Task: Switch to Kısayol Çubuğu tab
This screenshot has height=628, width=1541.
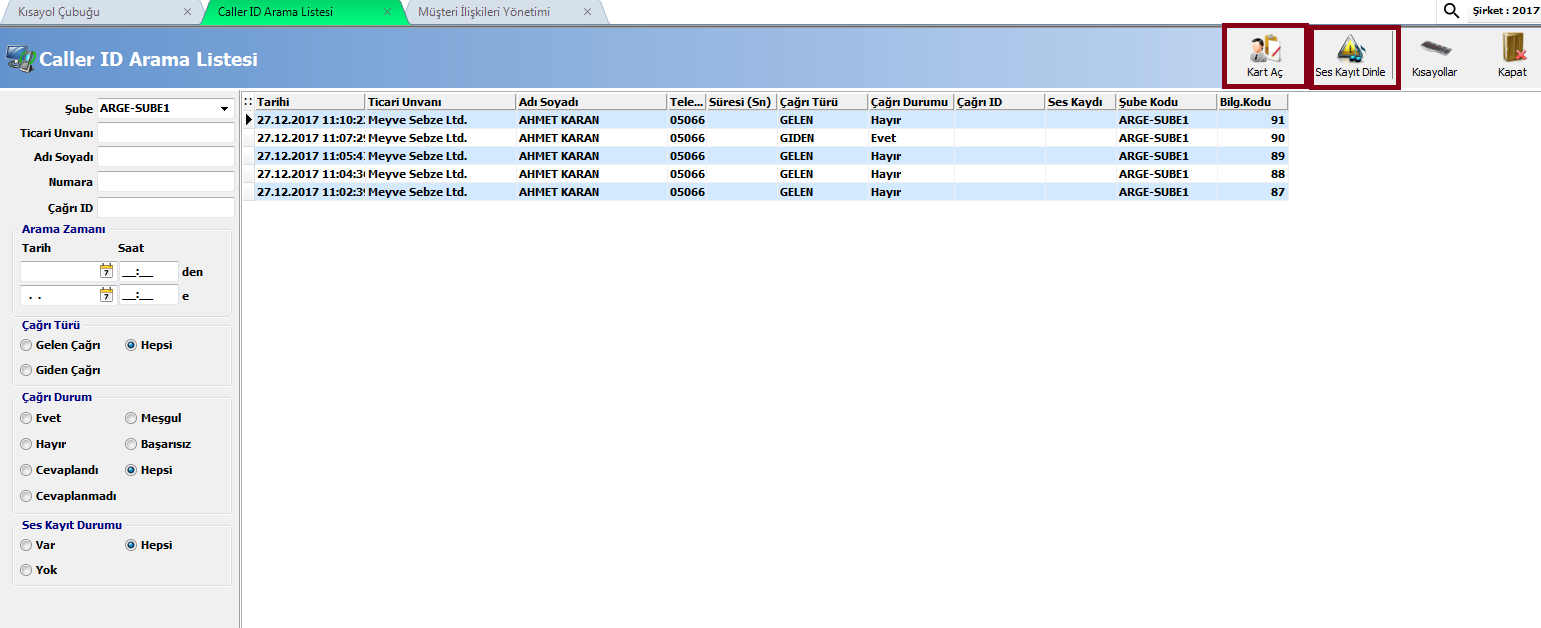Action: click(59, 12)
